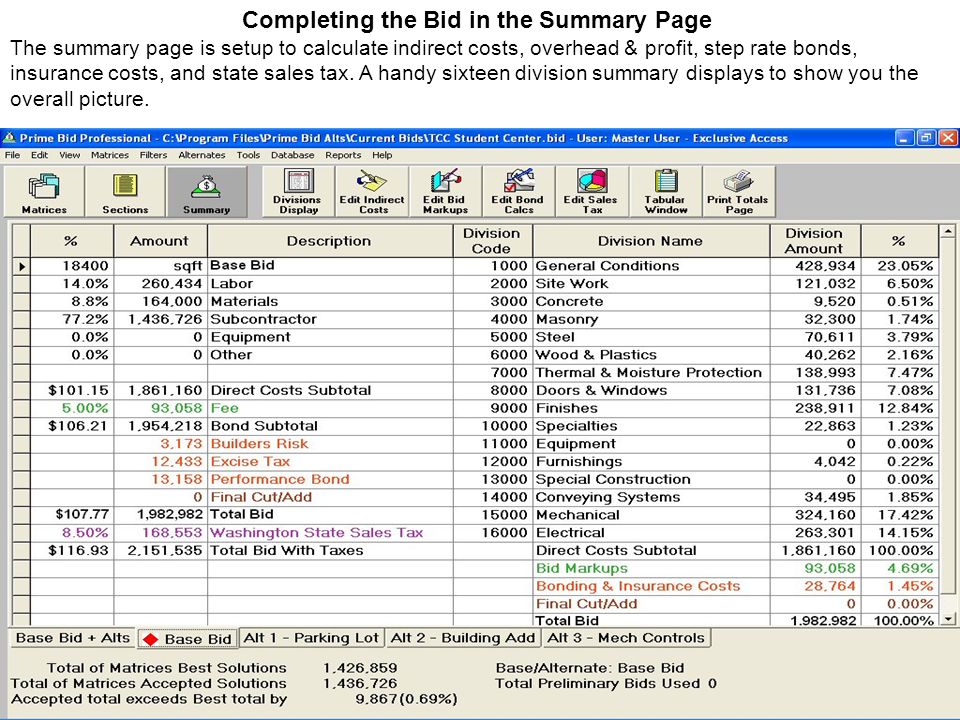Click the 5.00% fee percentage cell
960x720 pixels.
click(x=72, y=408)
